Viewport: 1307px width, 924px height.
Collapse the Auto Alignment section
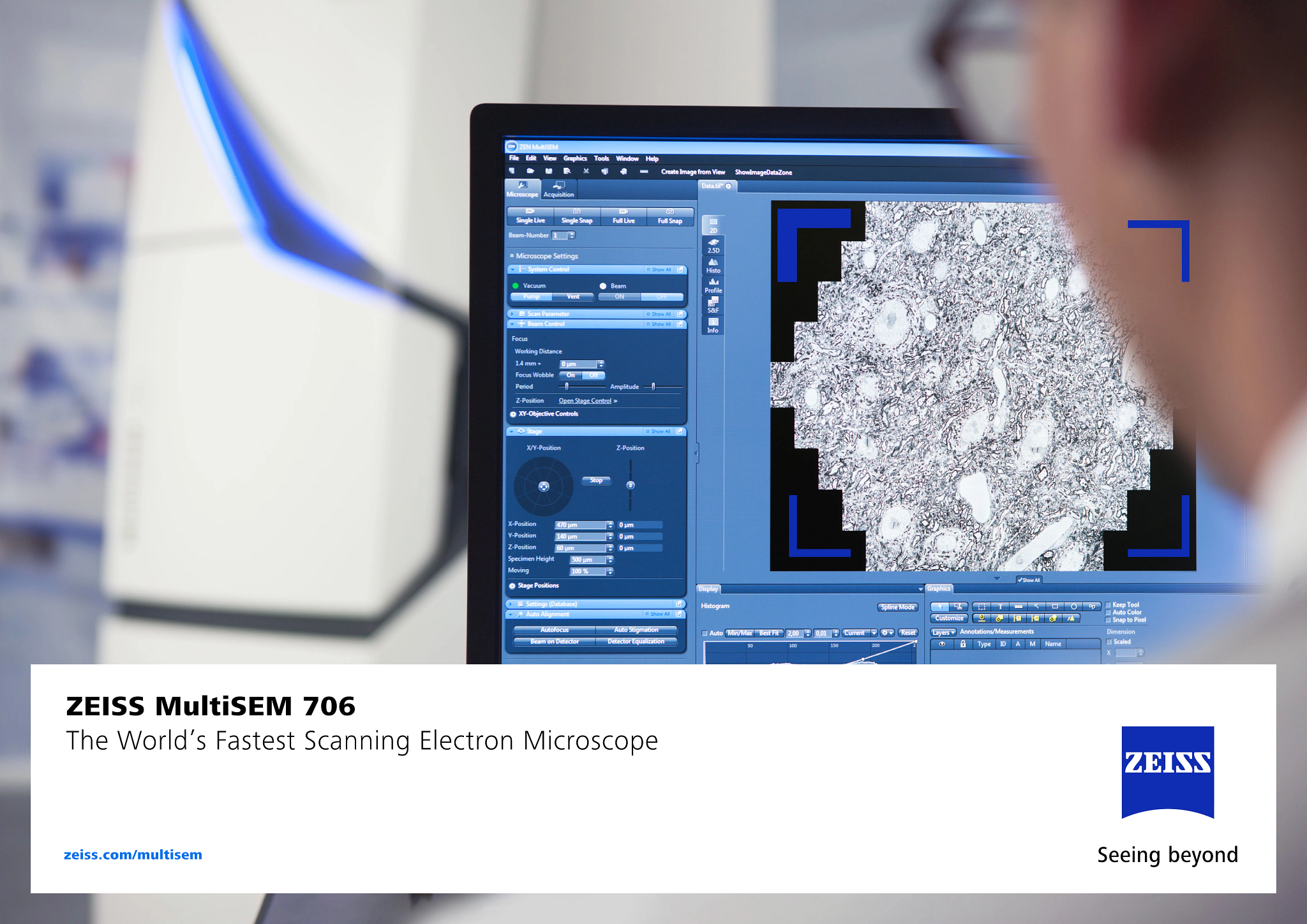point(511,614)
